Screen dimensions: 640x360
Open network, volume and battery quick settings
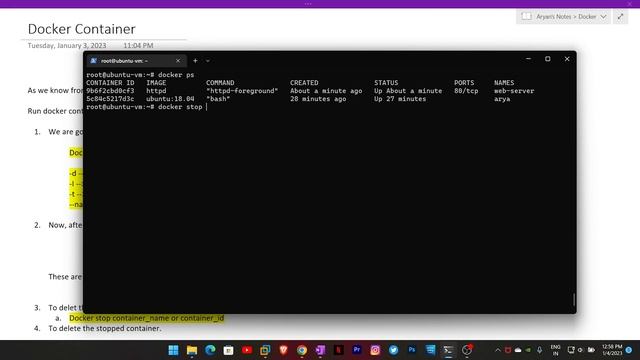(581, 350)
